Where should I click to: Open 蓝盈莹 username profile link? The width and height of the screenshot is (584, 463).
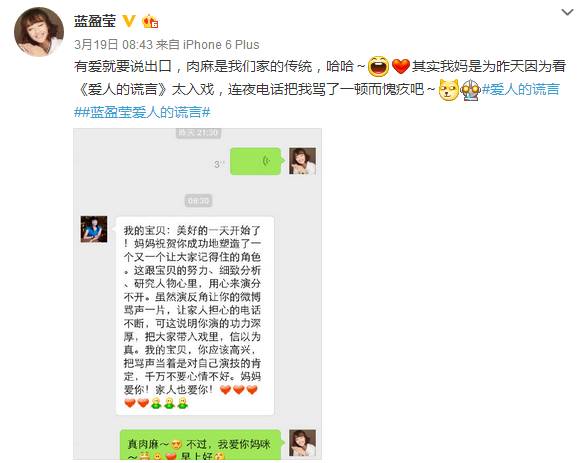(95, 21)
